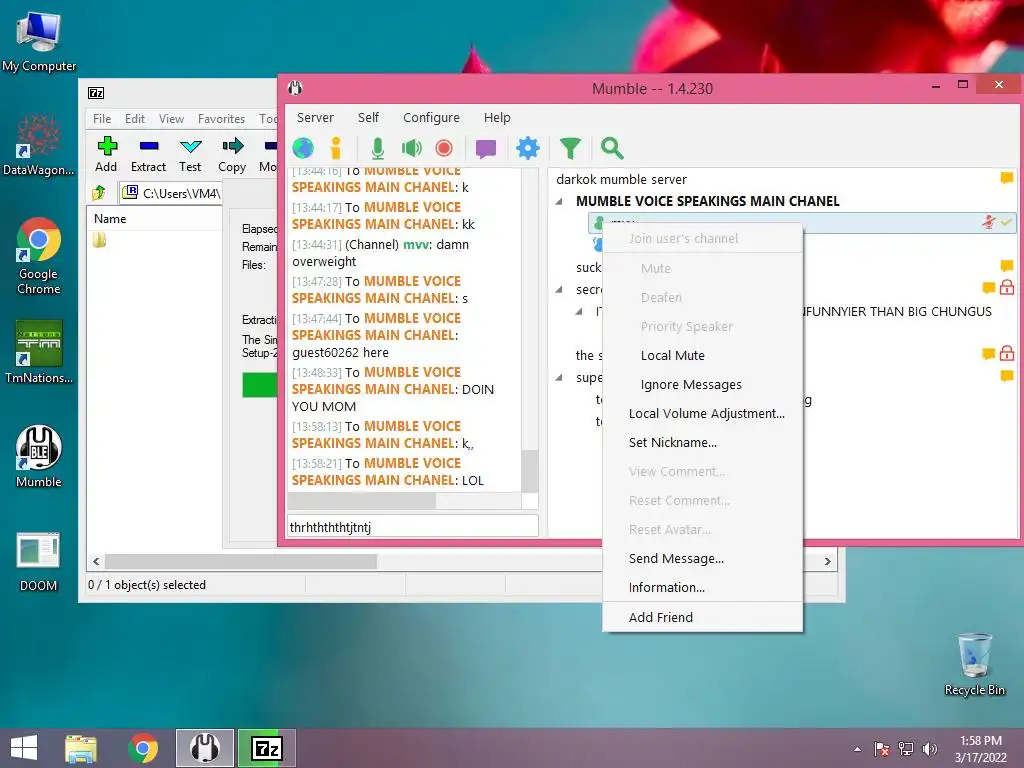Choose Local Volume Adjustment... entry
This screenshot has height=768, width=1024.
(702, 413)
